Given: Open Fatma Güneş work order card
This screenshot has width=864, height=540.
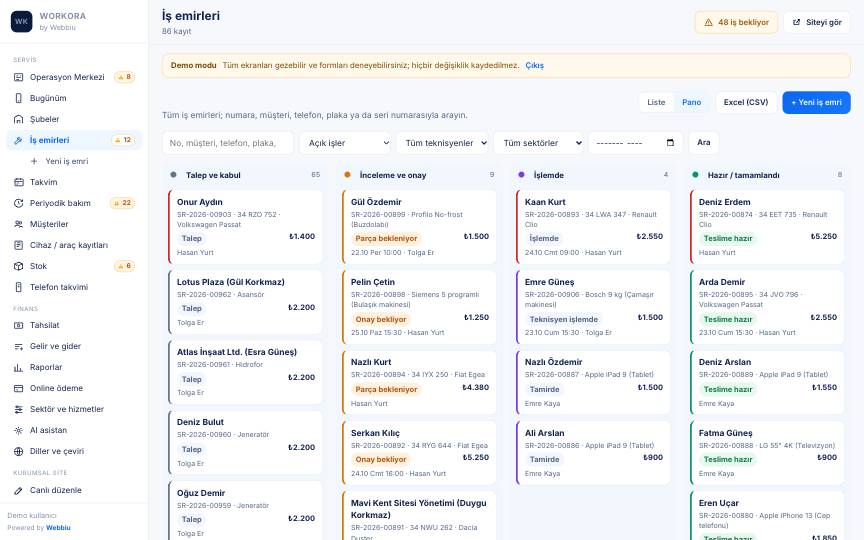Looking at the screenshot, I should point(767,453).
